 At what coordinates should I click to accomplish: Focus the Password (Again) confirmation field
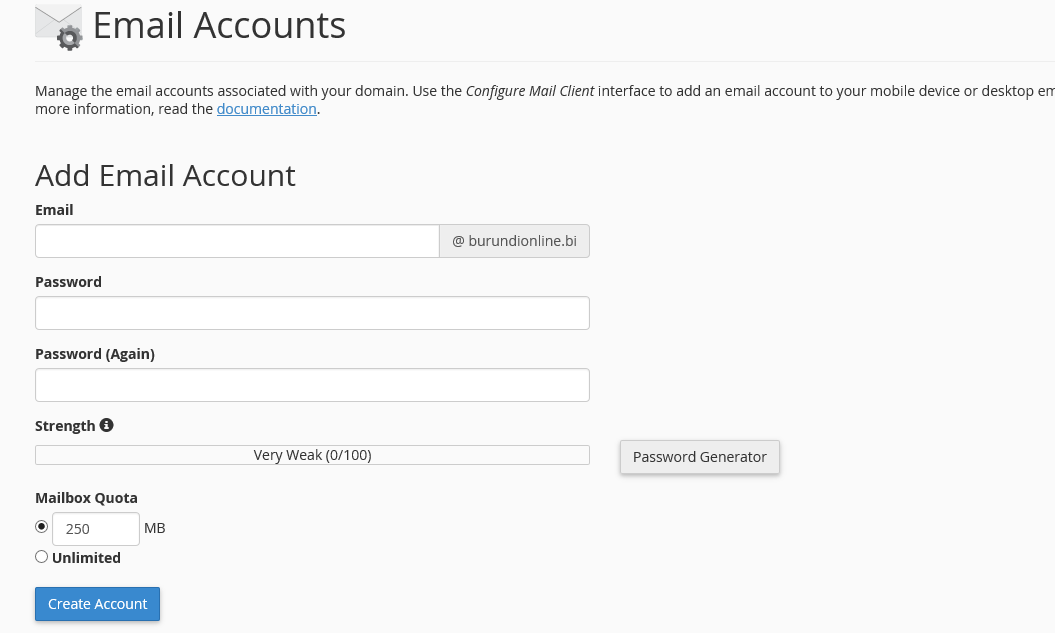tap(312, 385)
